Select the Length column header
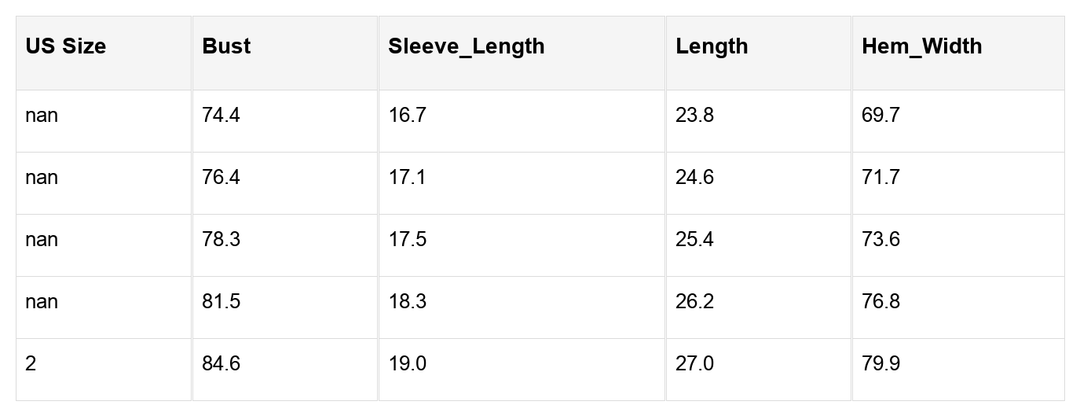 [x=711, y=46]
